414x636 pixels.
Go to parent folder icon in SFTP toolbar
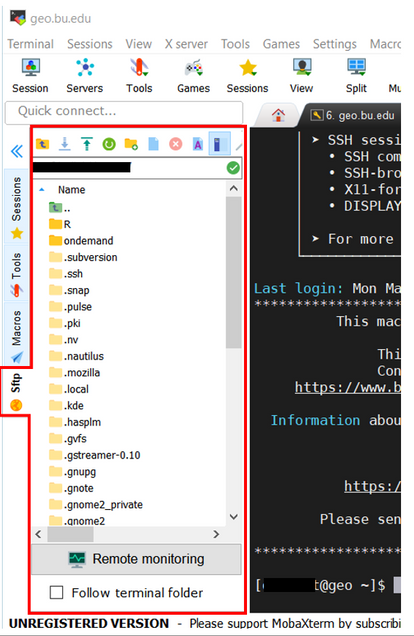(43, 144)
